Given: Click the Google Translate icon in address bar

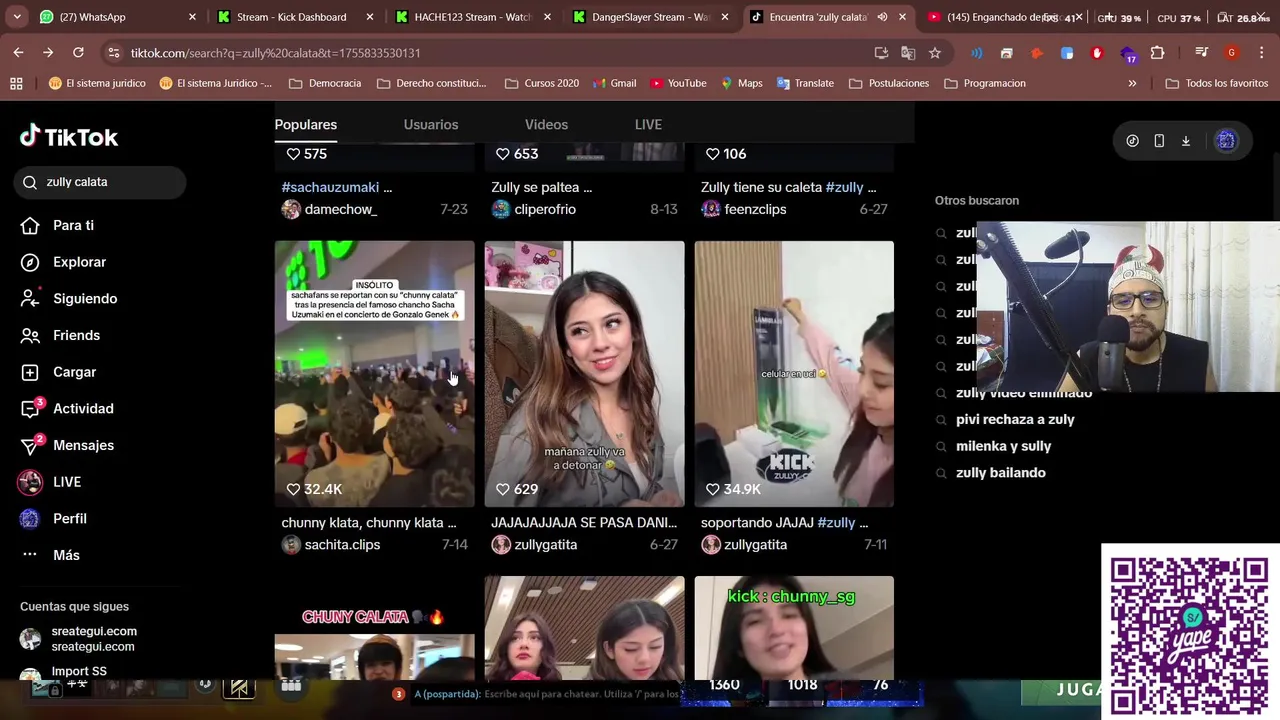Looking at the screenshot, I should (x=908, y=53).
